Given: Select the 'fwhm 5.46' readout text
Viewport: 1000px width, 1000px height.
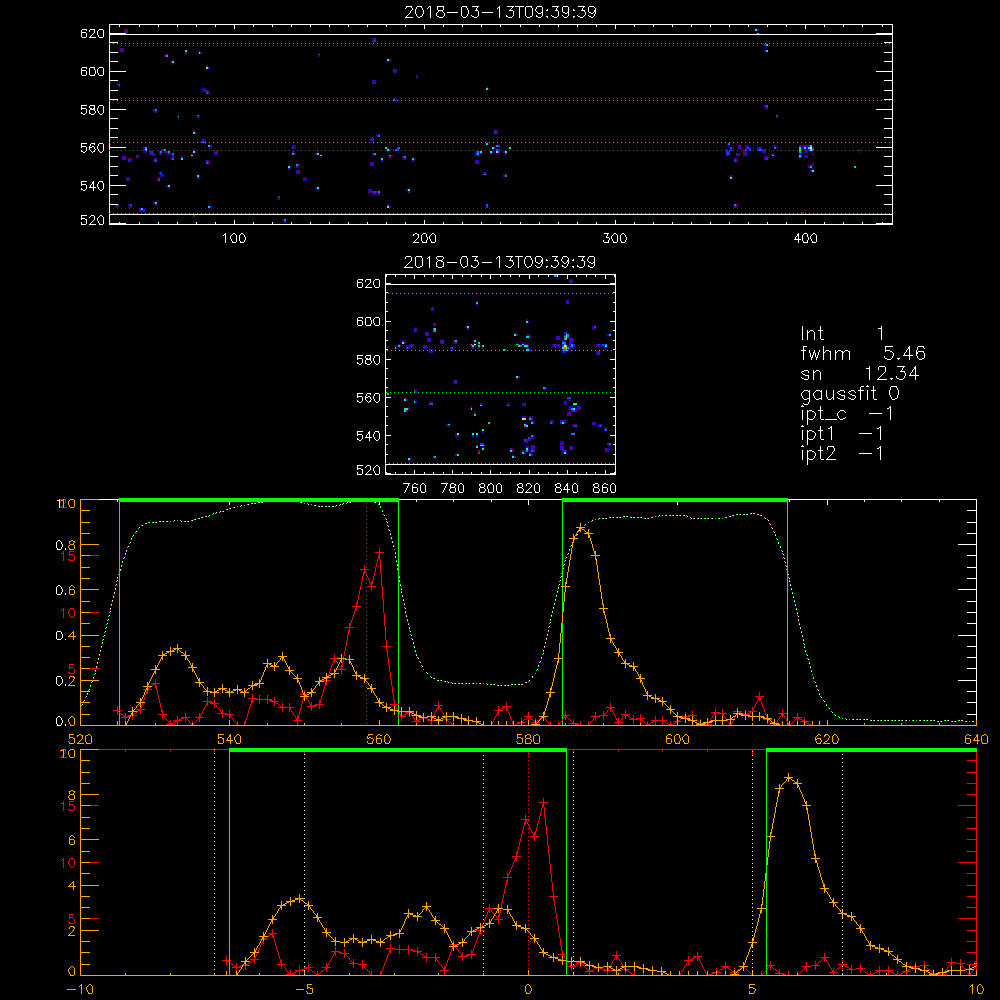Looking at the screenshot, I should click(x=863, y=353).
